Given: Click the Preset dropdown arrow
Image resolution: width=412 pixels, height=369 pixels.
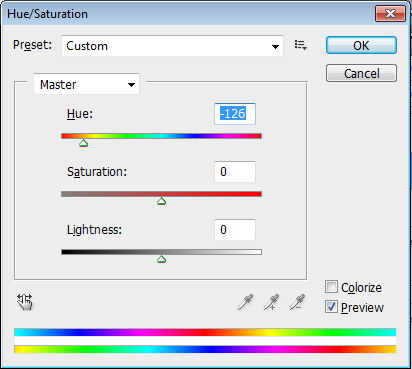Looking at the screenshot, I should point(275,47).
